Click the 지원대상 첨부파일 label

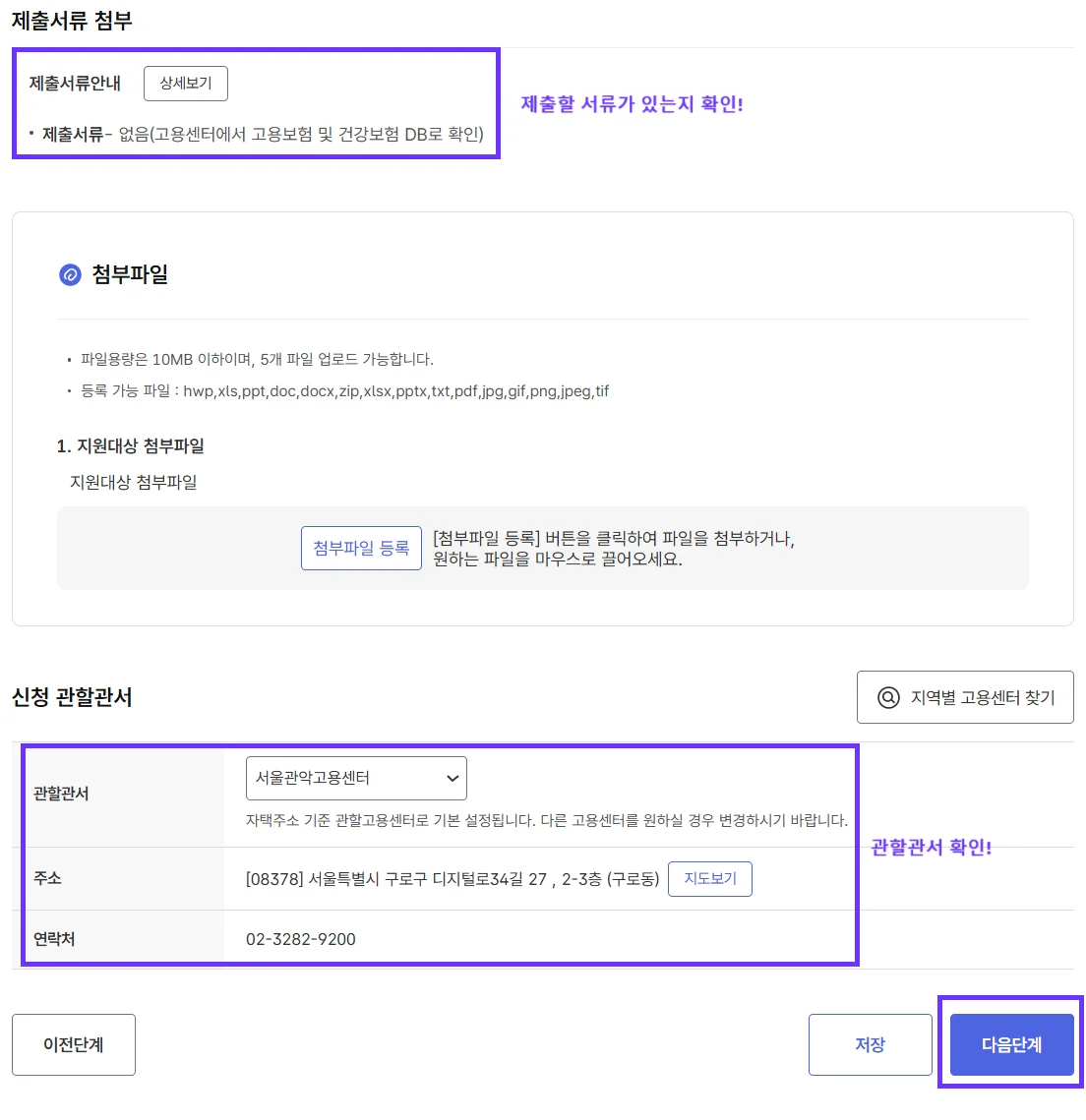tap(134, 482)
